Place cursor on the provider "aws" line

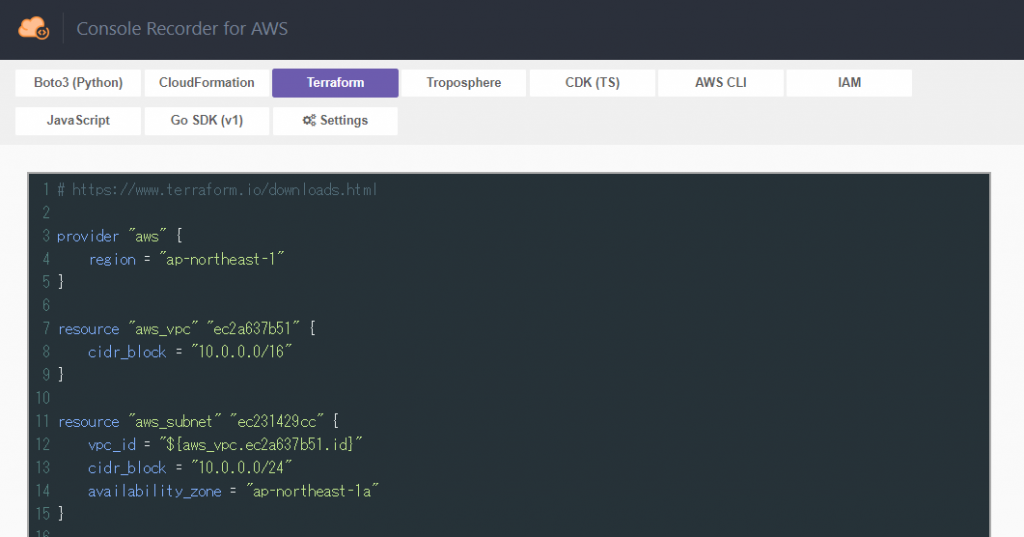[x=120, y=236]
